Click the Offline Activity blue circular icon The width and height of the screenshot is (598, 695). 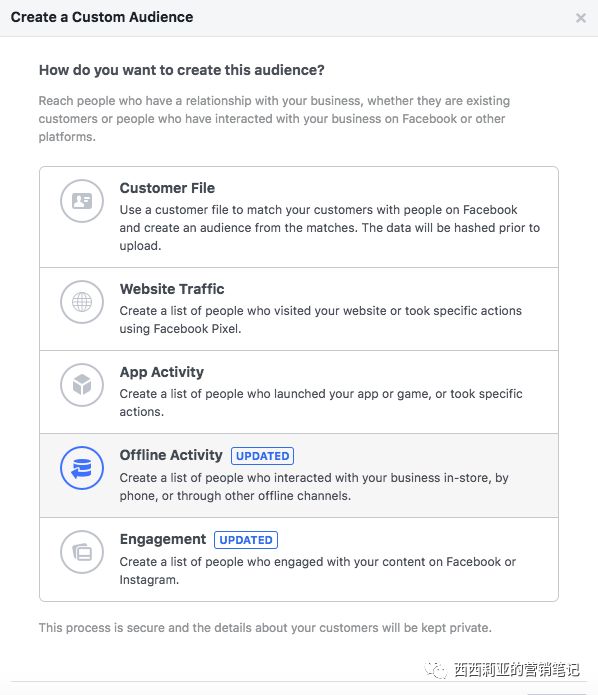[x=82, y=468]
